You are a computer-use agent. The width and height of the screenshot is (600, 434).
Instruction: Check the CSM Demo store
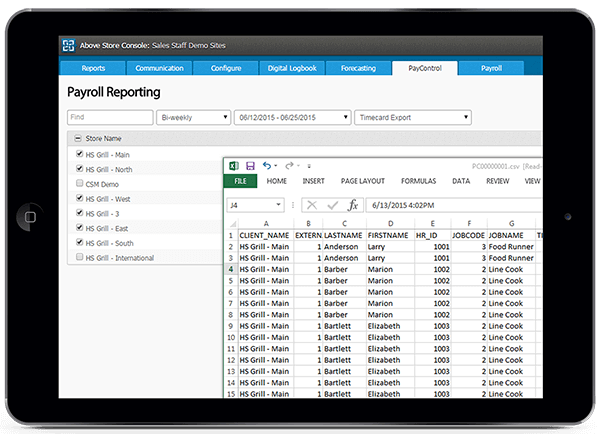pos(79,183)
